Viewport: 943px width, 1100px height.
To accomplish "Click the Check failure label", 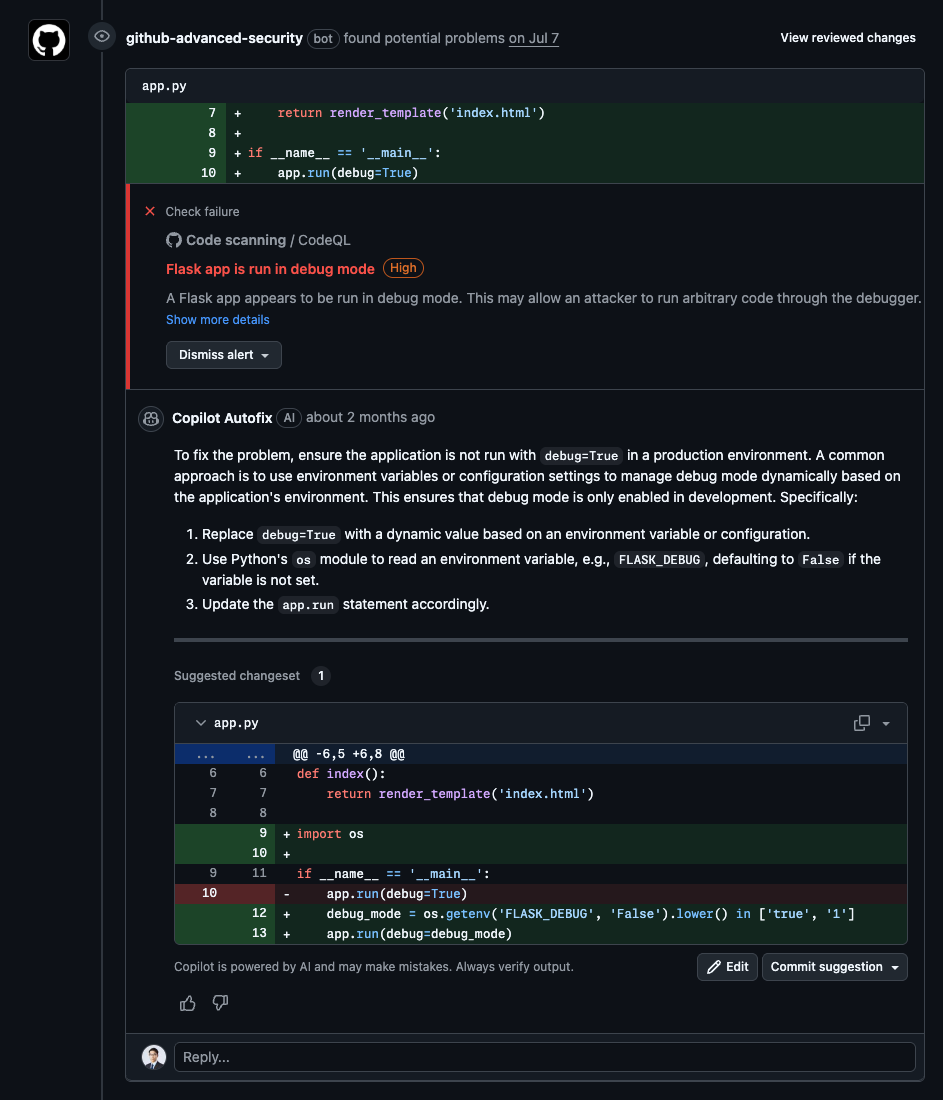I will (x=202, y=212).
